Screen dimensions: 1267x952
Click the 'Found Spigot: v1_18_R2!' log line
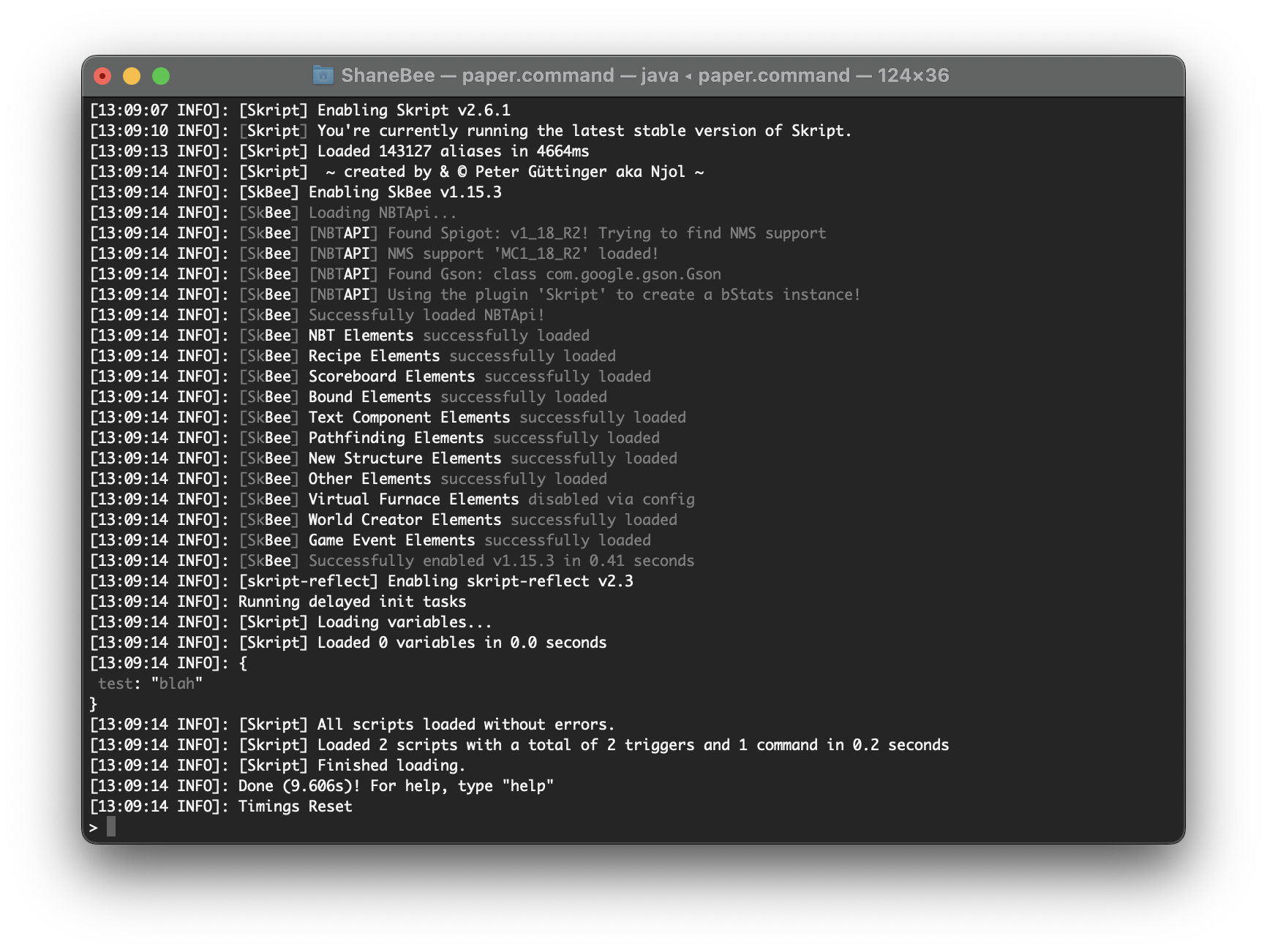point(458,233)
